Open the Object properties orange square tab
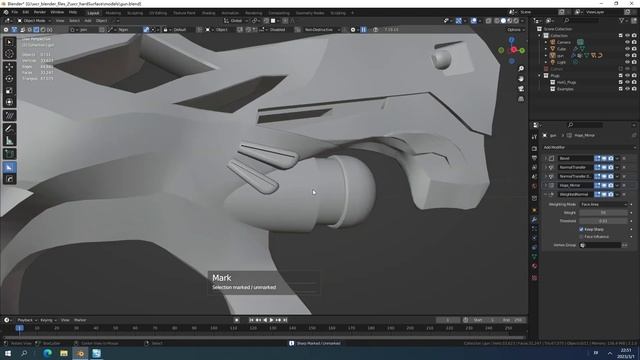 534,210
